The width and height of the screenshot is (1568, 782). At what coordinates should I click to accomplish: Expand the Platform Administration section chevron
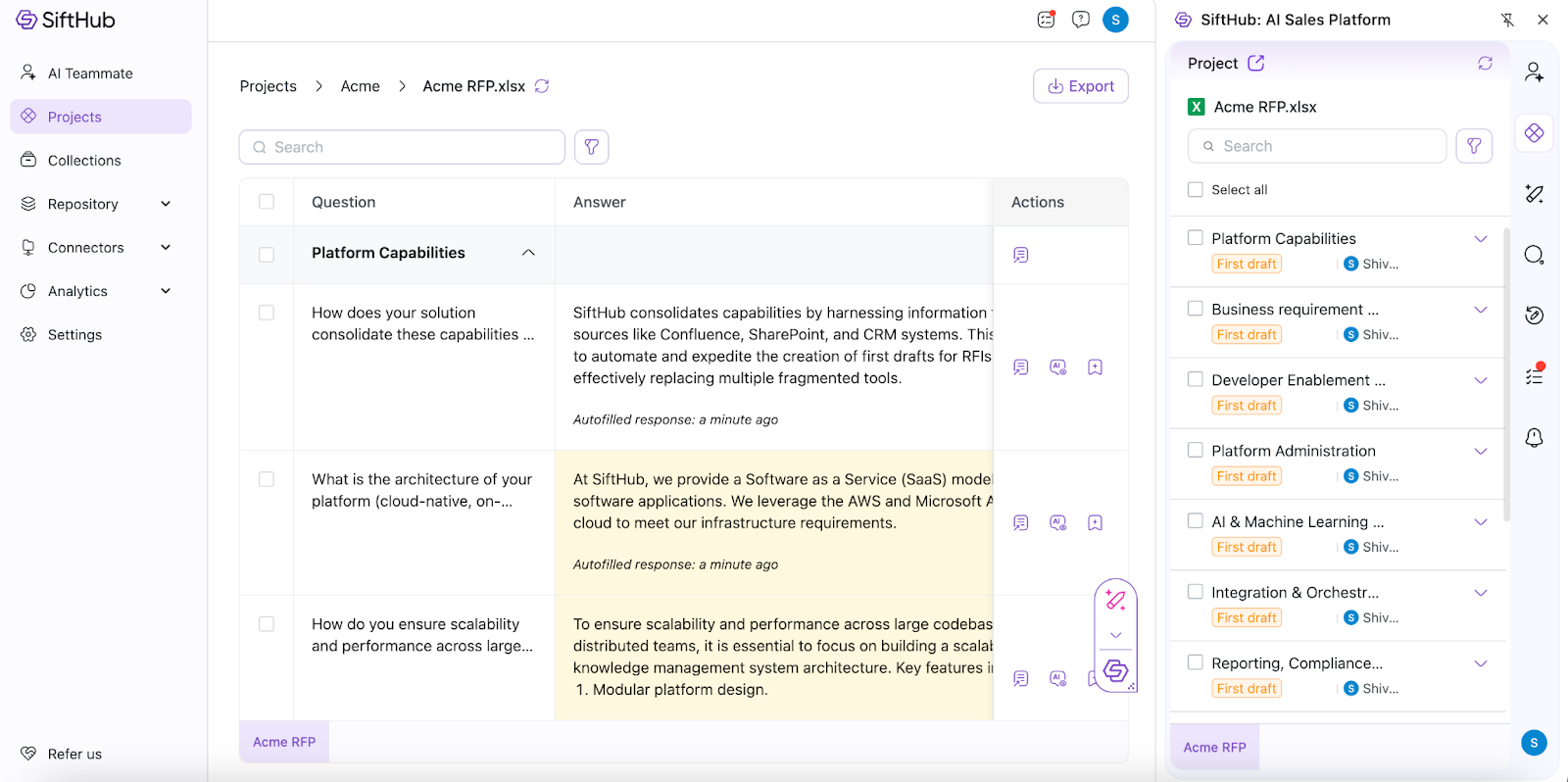[1480, 451]
